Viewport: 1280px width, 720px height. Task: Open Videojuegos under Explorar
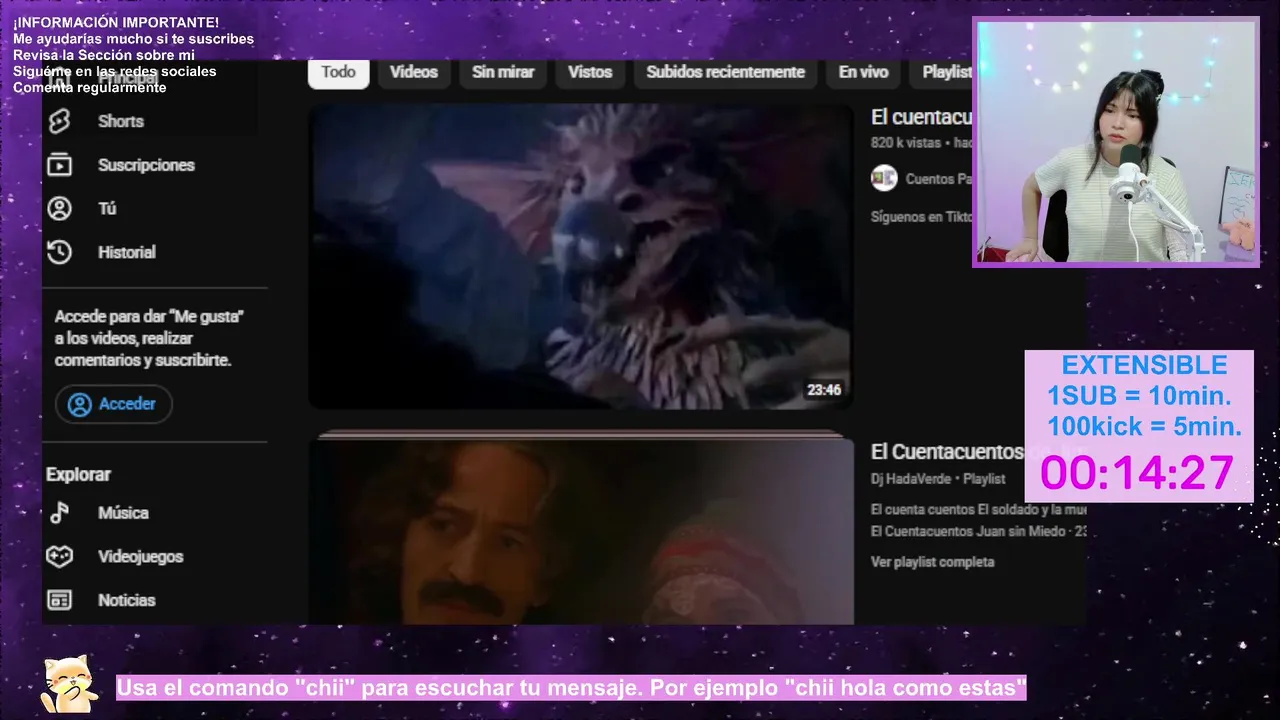pyautogui.click(x=140, y=556)
